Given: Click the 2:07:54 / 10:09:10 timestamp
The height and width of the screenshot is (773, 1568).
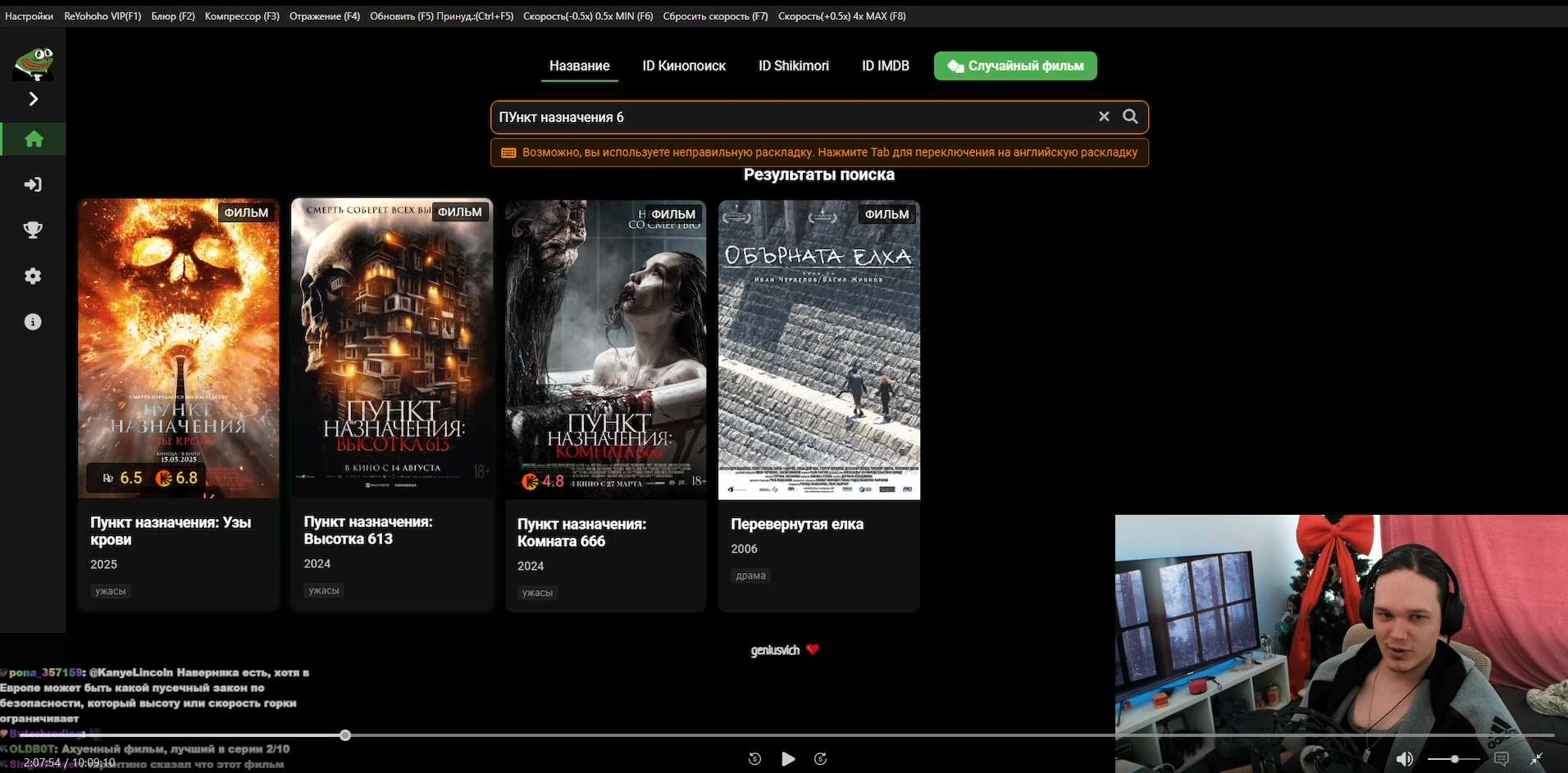Looking at the screenshot, I should (x=69, y=762).
